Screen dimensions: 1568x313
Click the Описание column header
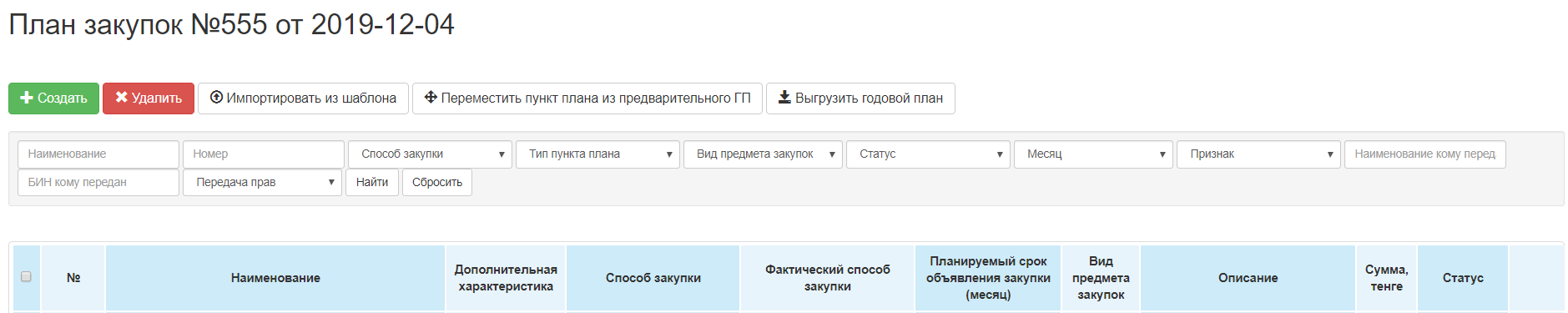click(x=1248, y=278)
